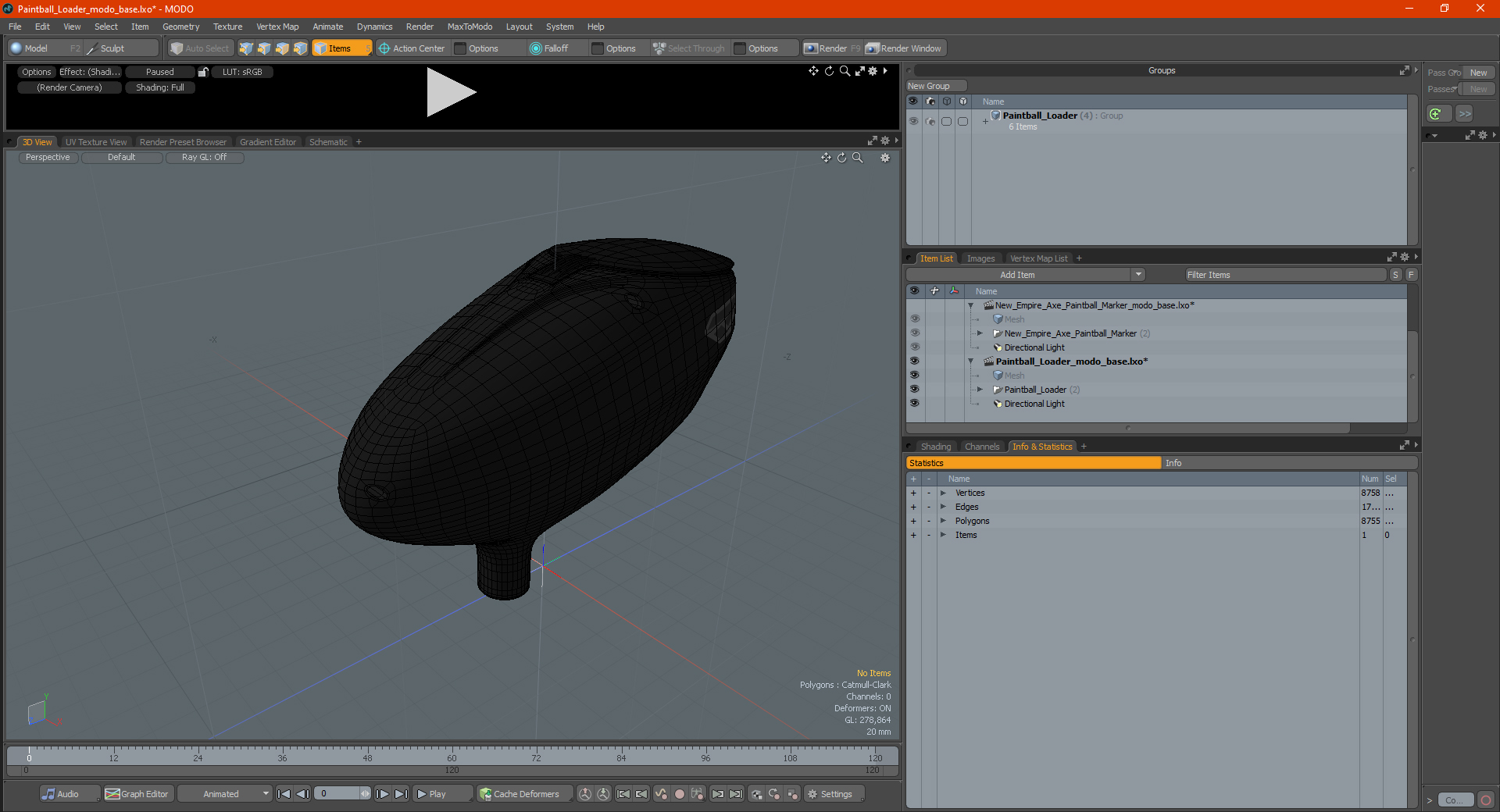This screenshot has width=1500, height=812.
Task: Toggle visibility of Paintball_Loader group in Groups
Action: pos(913,121)
